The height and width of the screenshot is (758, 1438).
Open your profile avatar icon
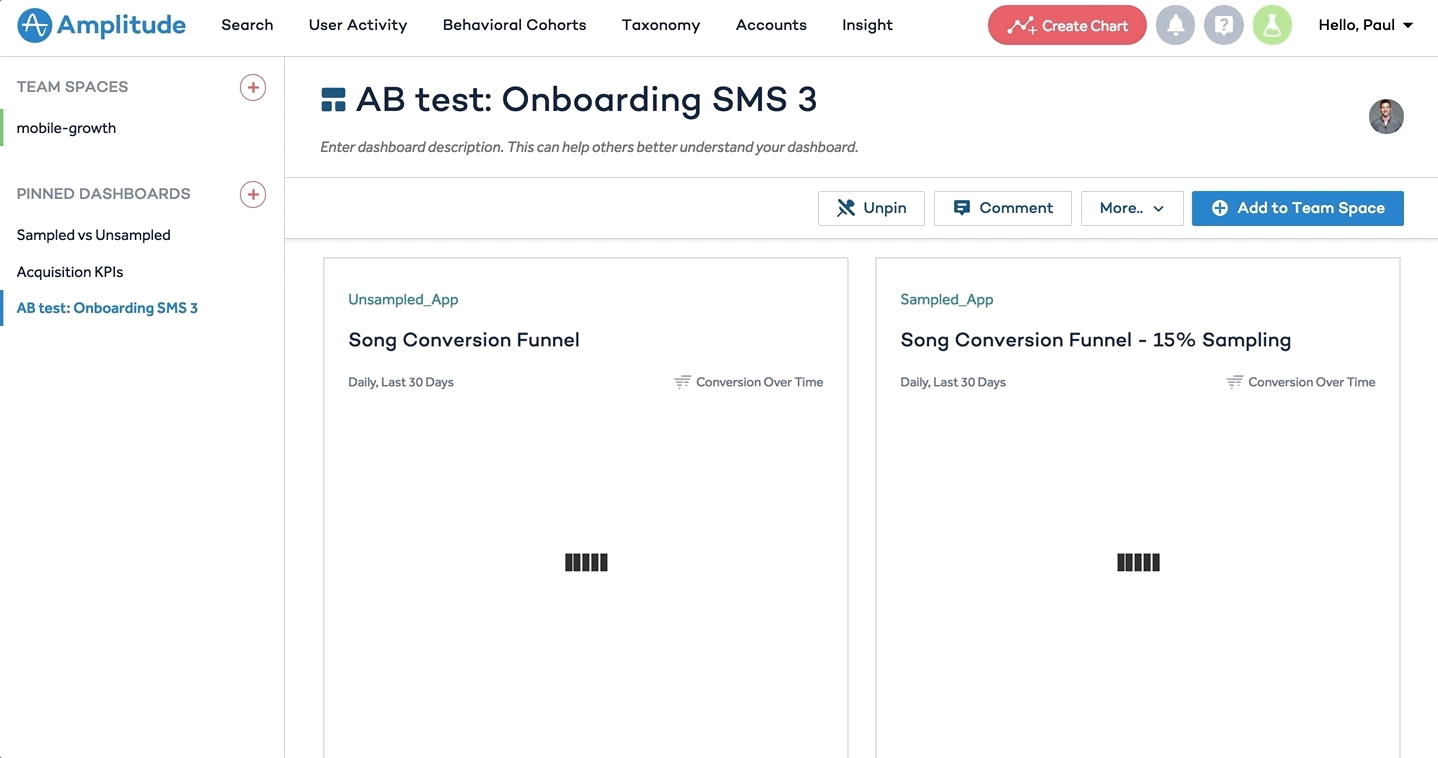[1271, 24]
